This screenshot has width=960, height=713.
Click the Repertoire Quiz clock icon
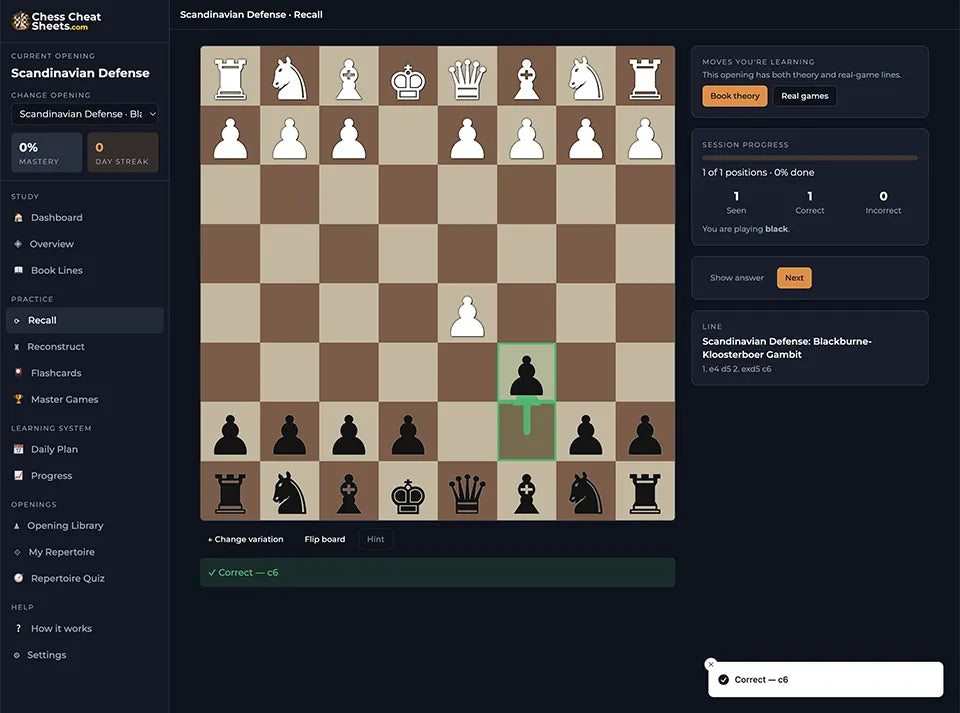(18, 578)
